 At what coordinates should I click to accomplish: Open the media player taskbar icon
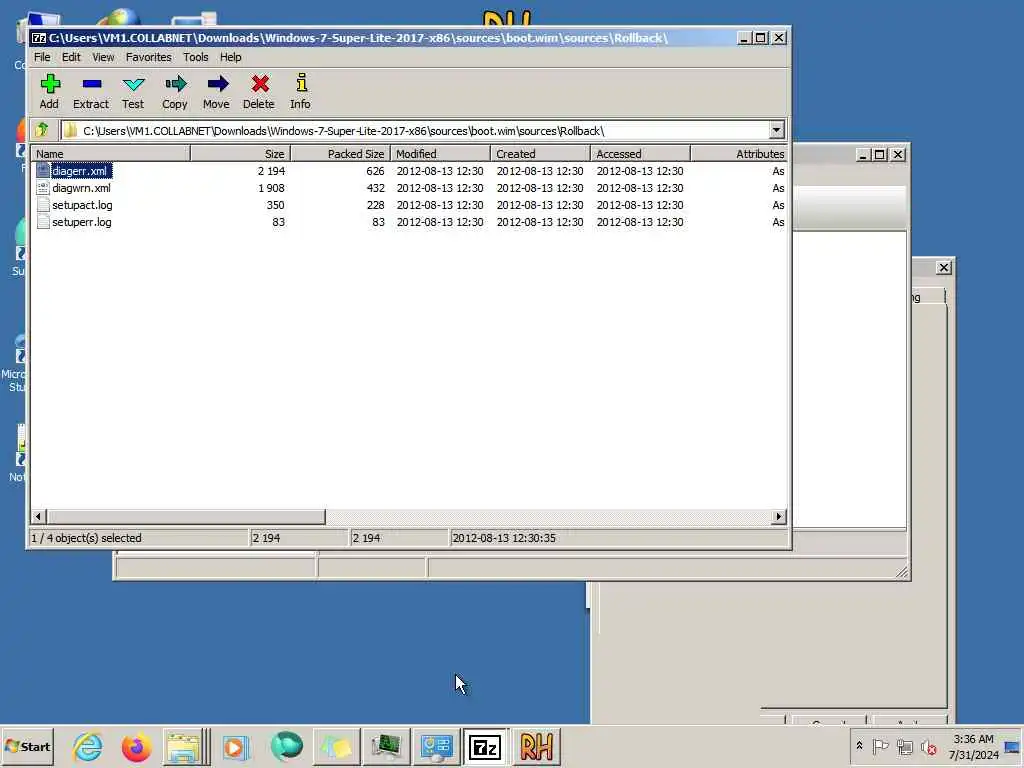(236, 746)
